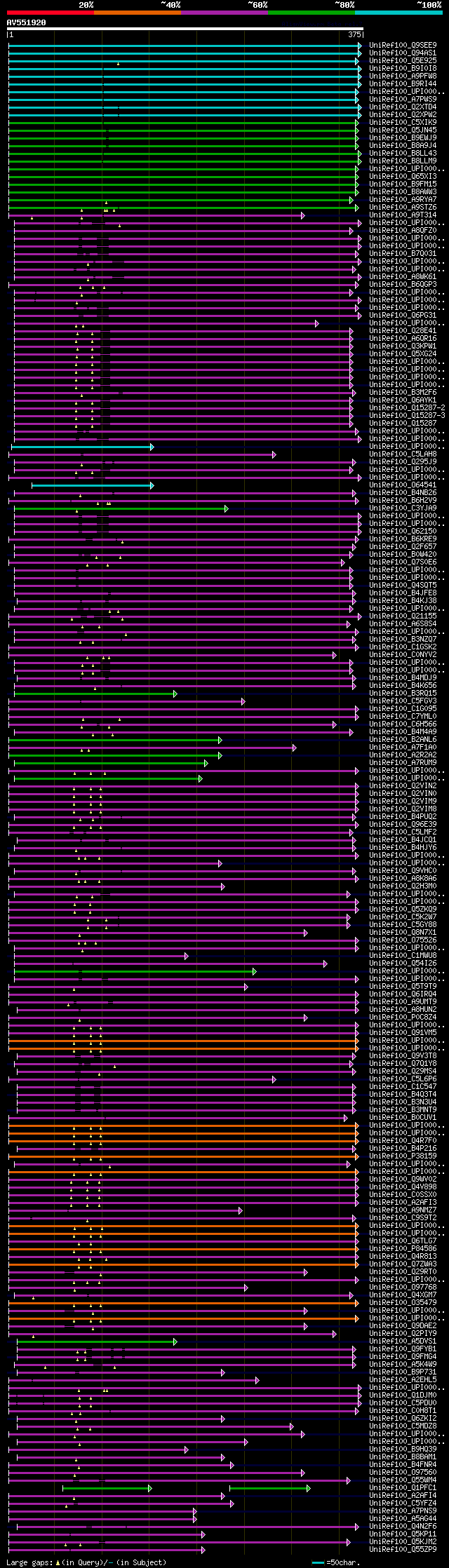Open the hit UniRef100_A9PFW8
The width and height of the screenshot is (449, 1568).
[x=403, y=76]
